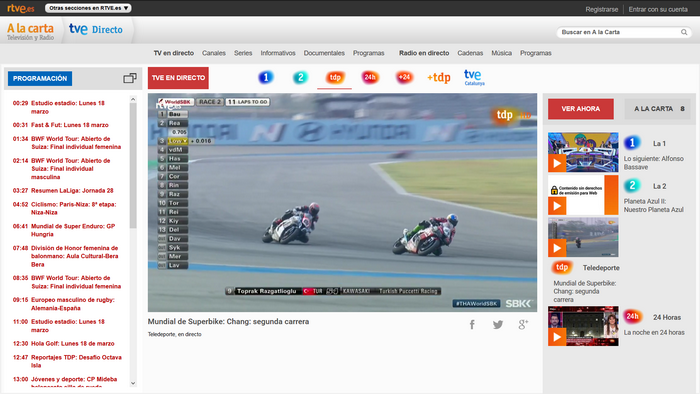Share the broadcast on Facebook
This screenshot has width=700, height=394.
point(472,325)
